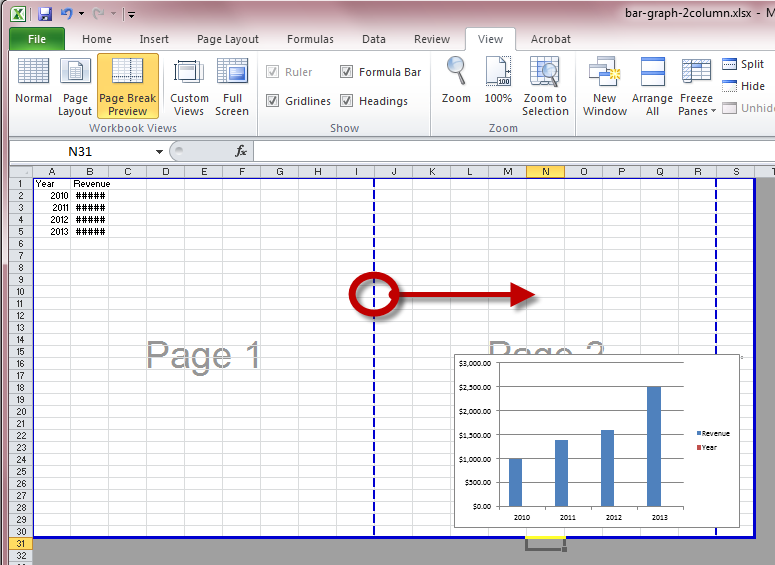The image size is (775, 565).
Task: Switch to the Home tab
Action: tap(97, 39)
